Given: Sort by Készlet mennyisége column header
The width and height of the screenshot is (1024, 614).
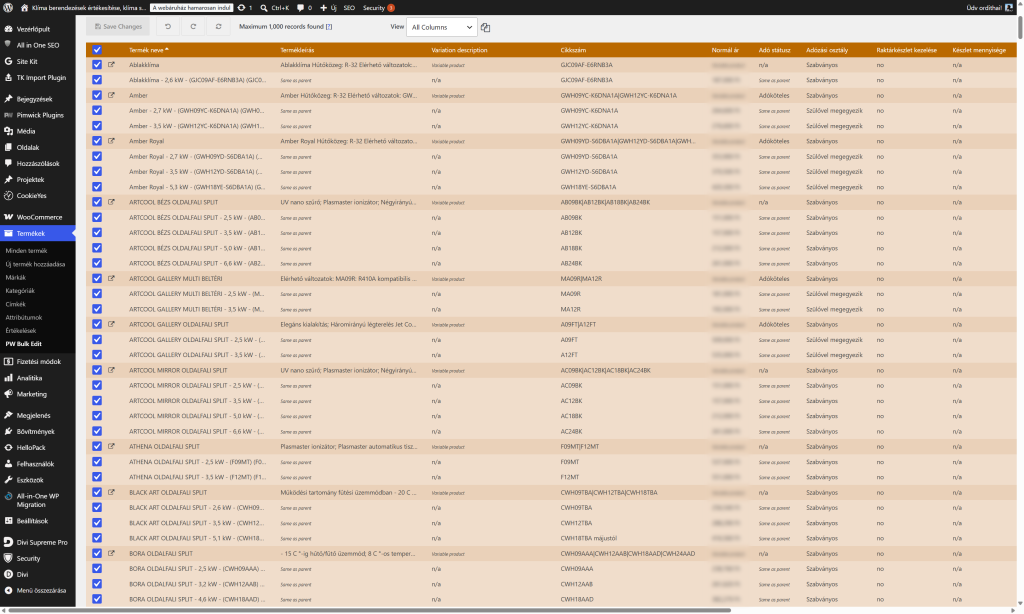Looking at the screenshot, I should (979, 50).
